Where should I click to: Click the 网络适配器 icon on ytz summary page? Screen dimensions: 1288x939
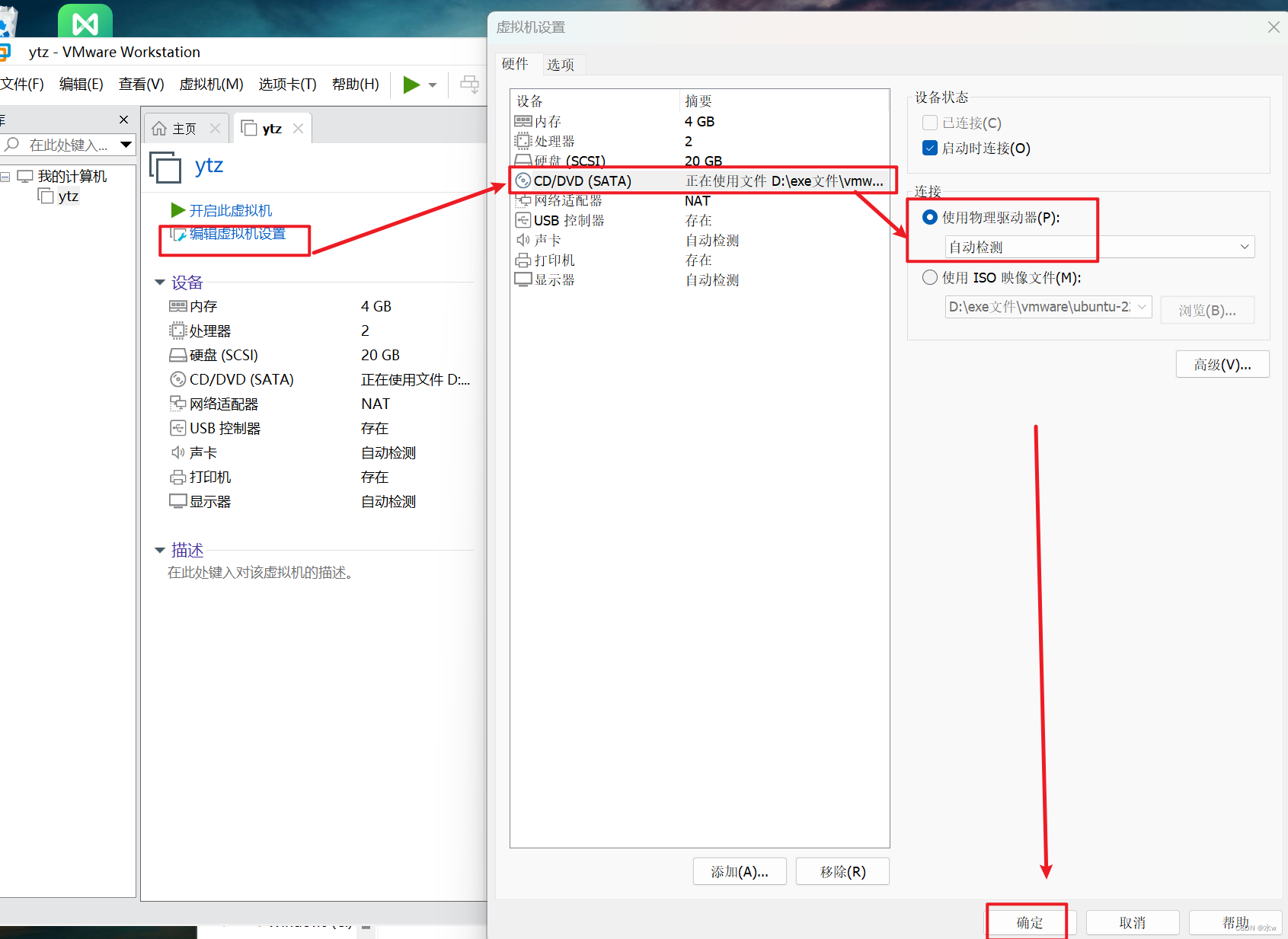(177, 404)
